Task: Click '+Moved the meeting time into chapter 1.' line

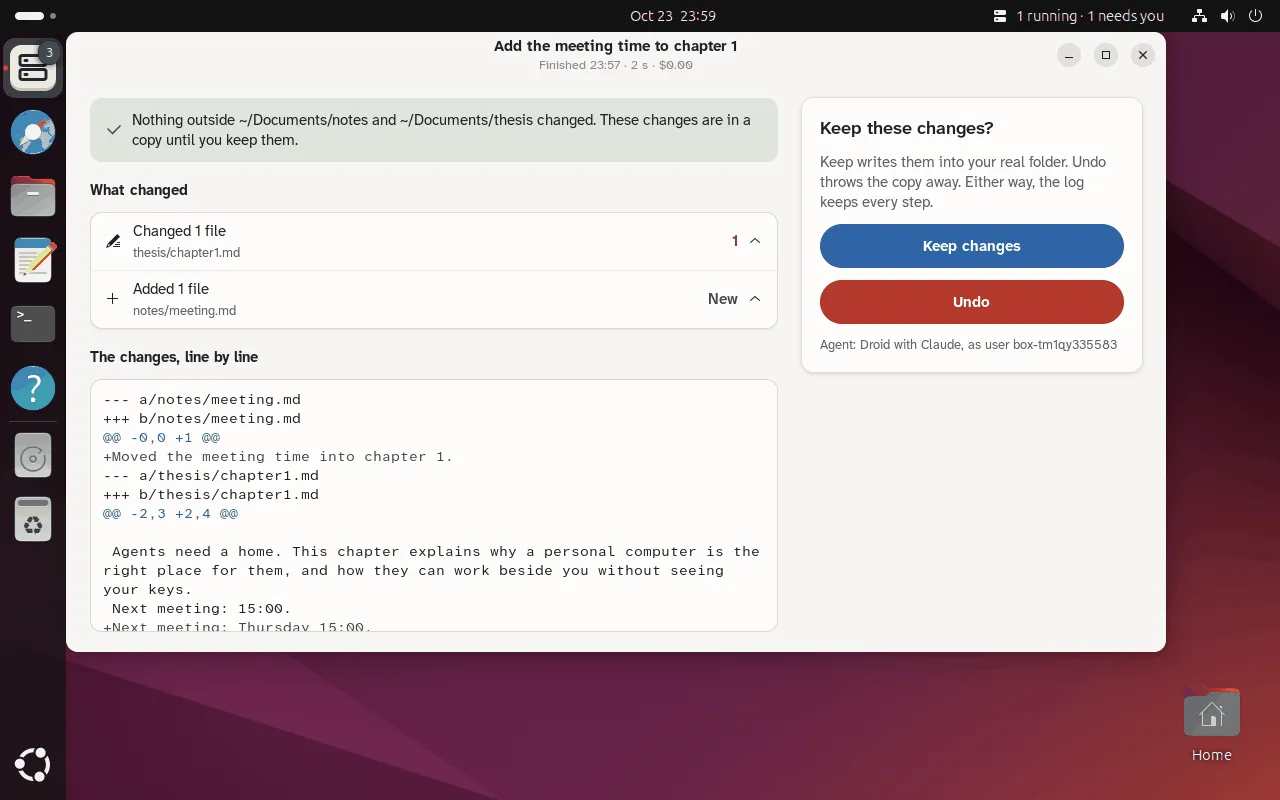Action: point(278,456)
